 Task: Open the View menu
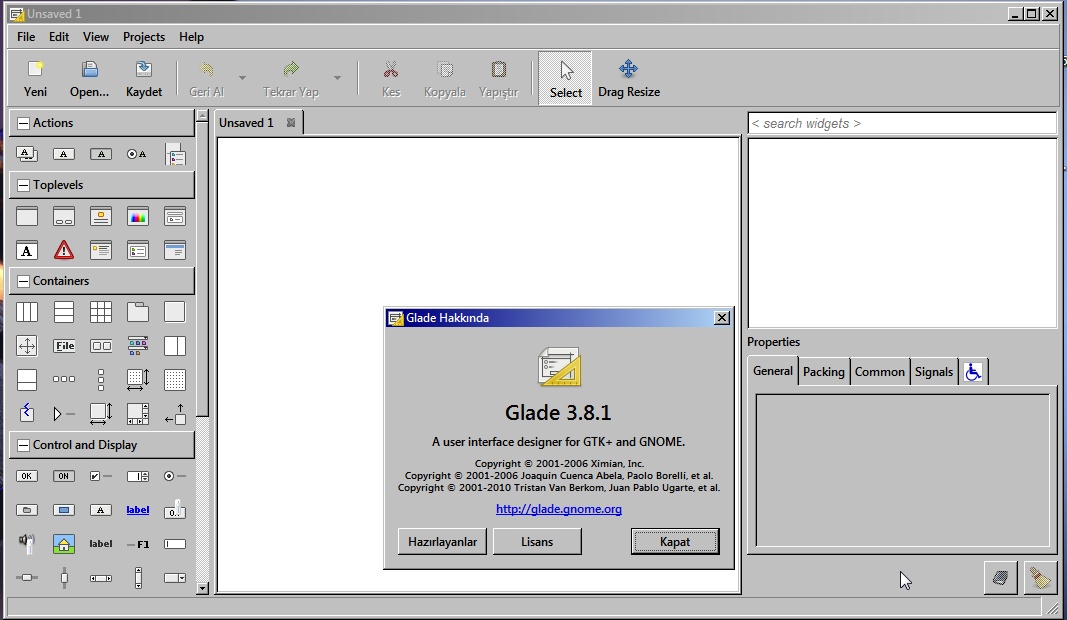[96, 37]
